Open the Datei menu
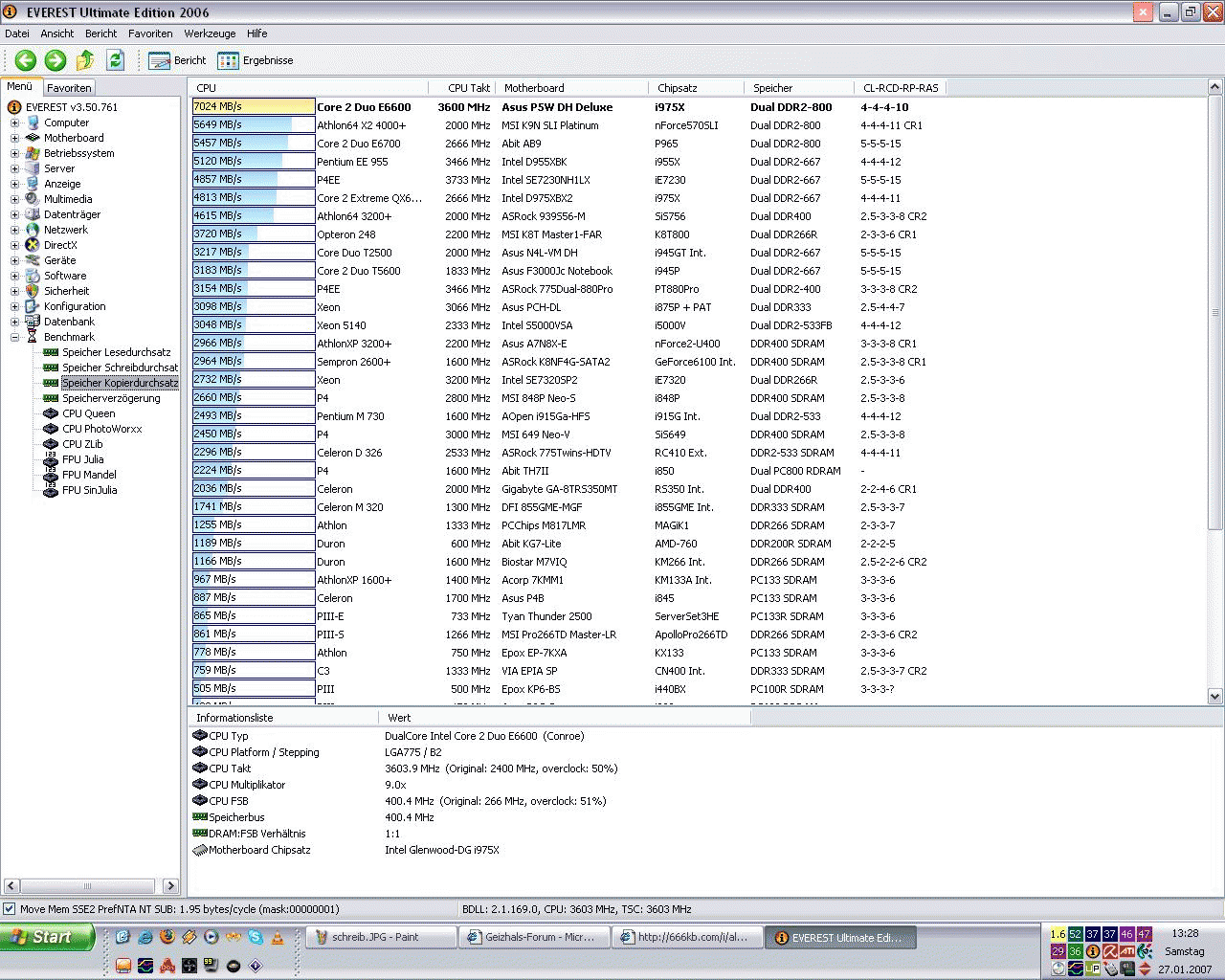This screenshot has width=1225, height=980. pyautogui.click(x=17, y=33)
